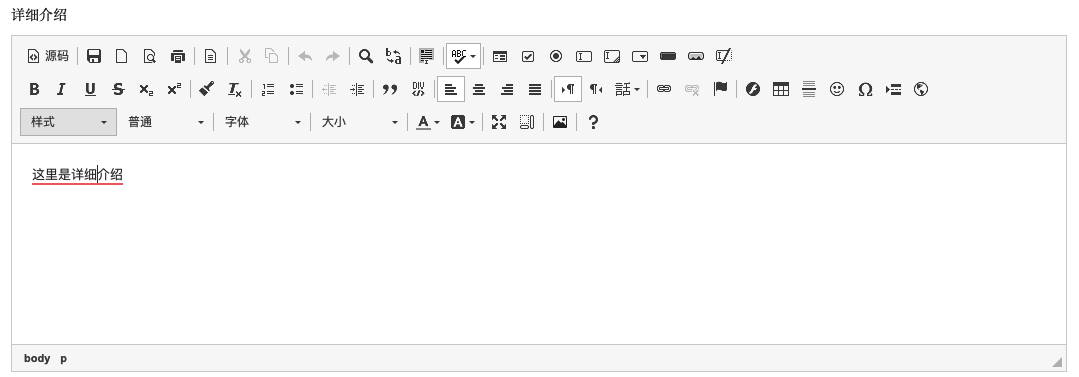The width and height of the screenshot is (1079, 377).
Task: Toggle superscript formatting
Action: tap(174, 89)
